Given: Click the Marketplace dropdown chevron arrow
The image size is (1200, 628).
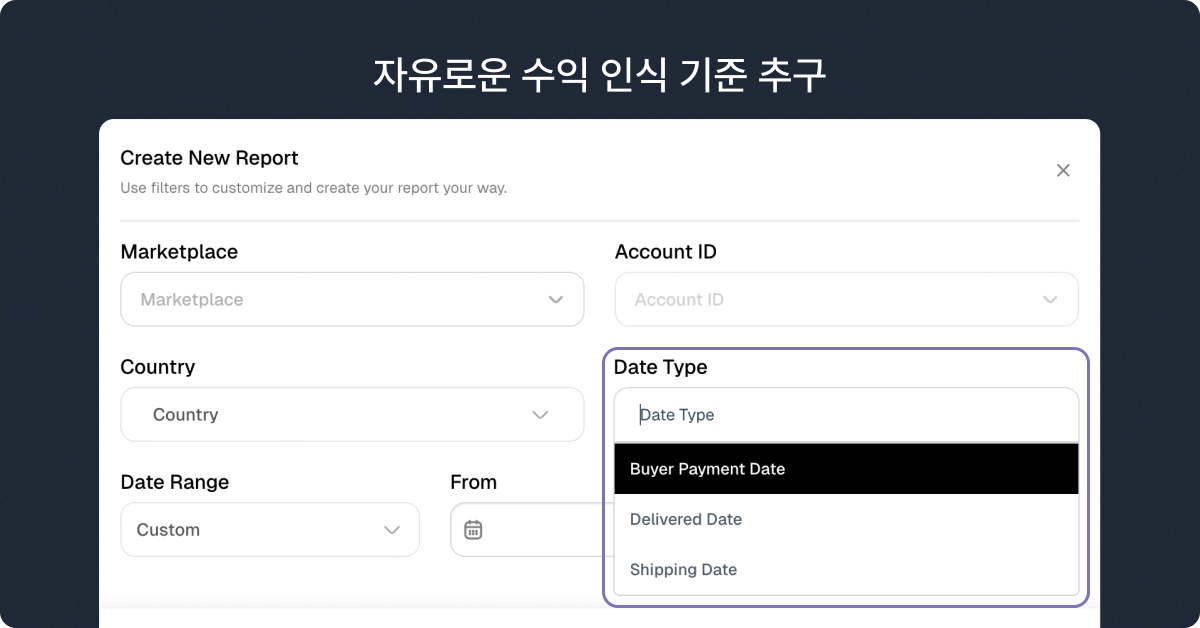Looking at the screenshot, I should [x=556, y=300].
